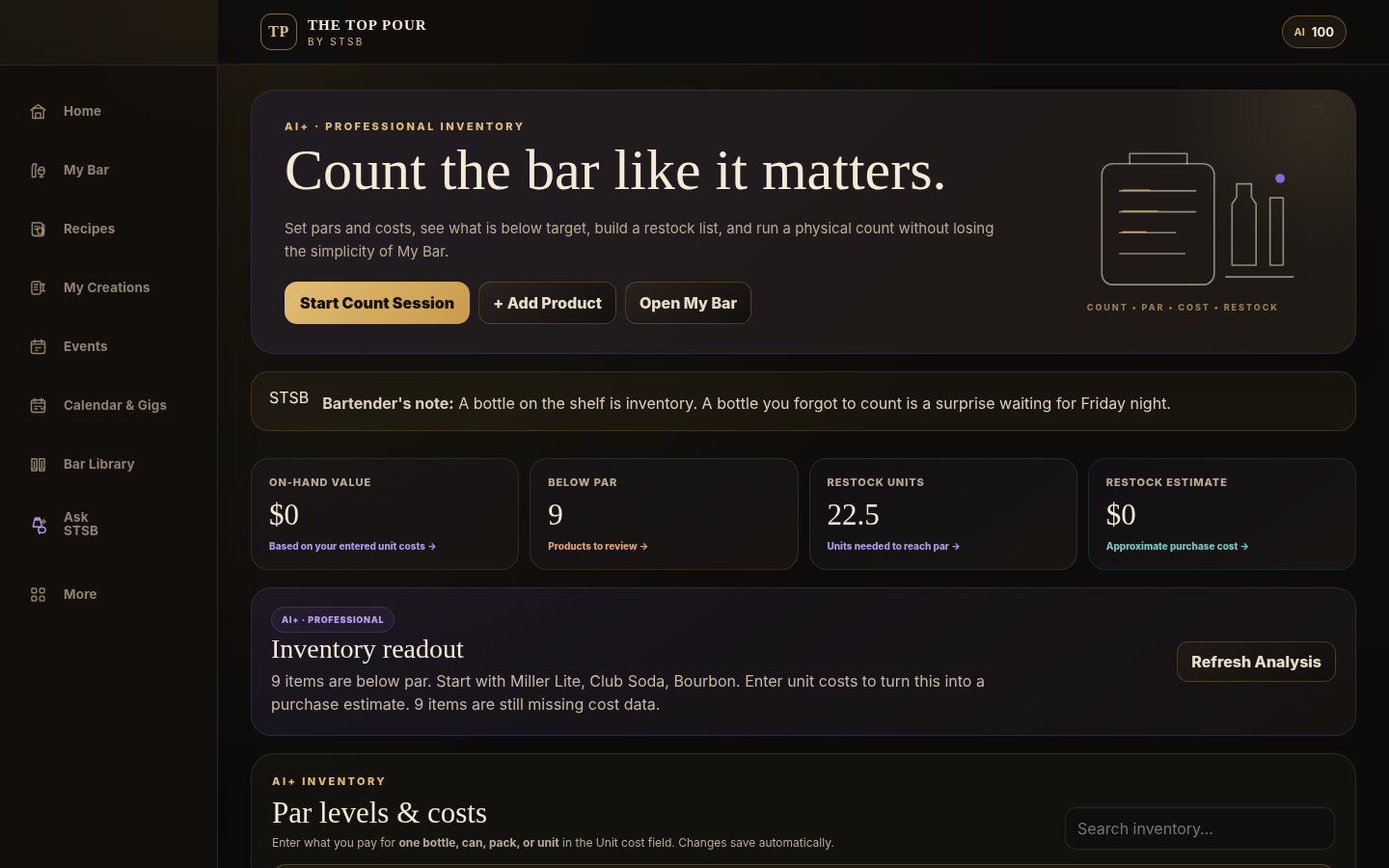Click the STSB label beside the note

(288, 397)
